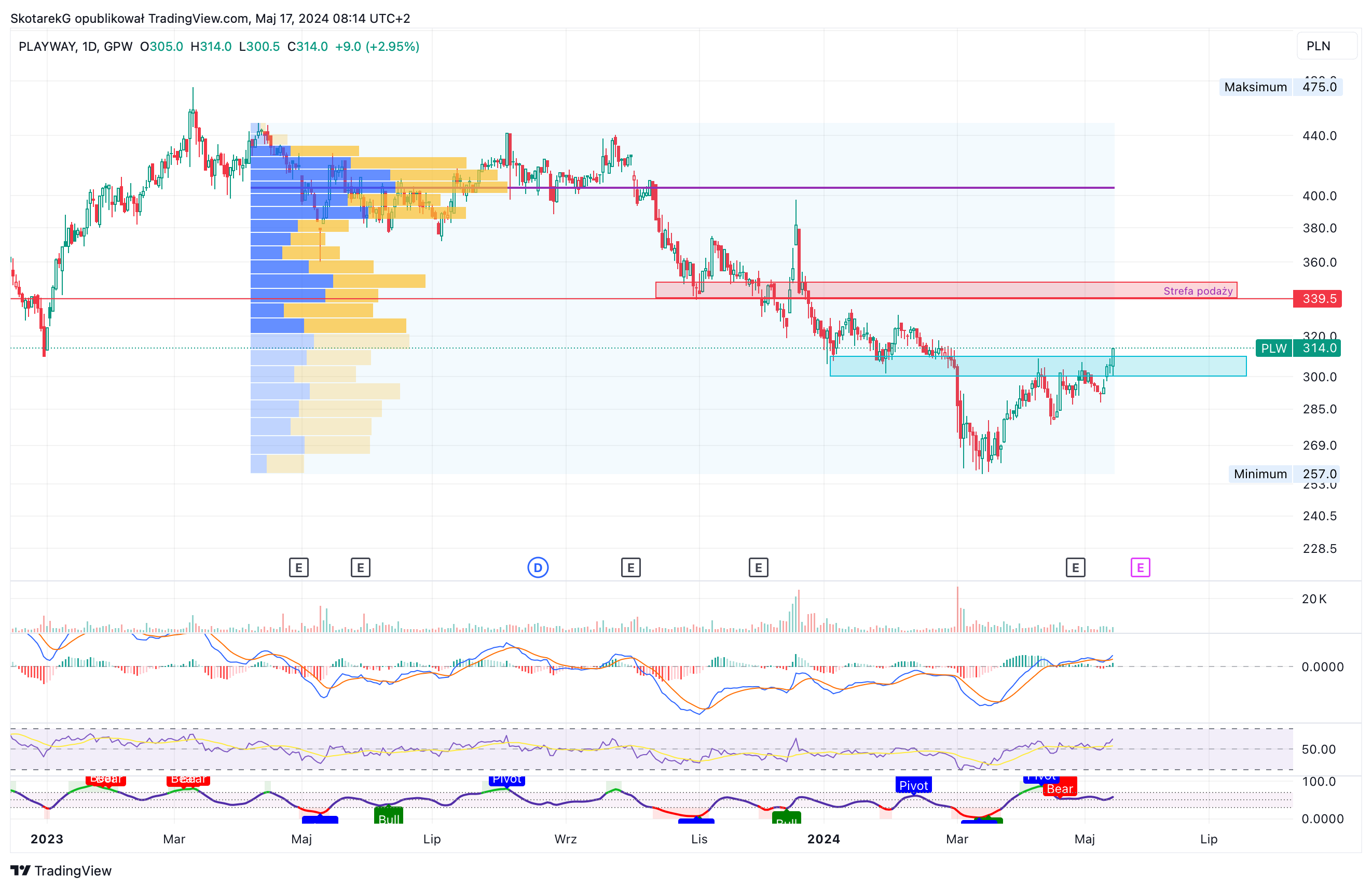The width and height of the screenshot is (1372, 889).
Task: Click the earnings E marker near December
Action: (x=758, y=567)
